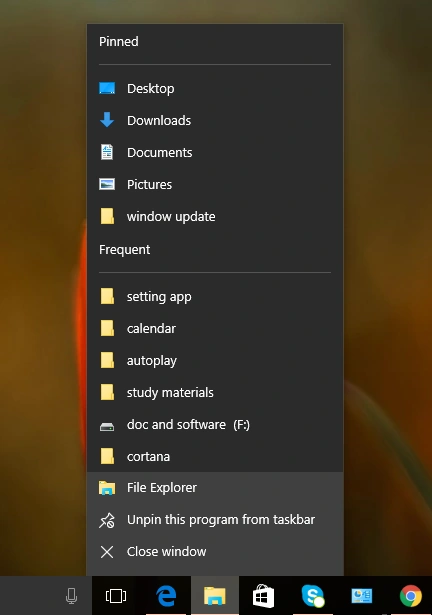Launch File Explorer from jump list
This screenshot has height=615, width=432.
tap(215, 488)
